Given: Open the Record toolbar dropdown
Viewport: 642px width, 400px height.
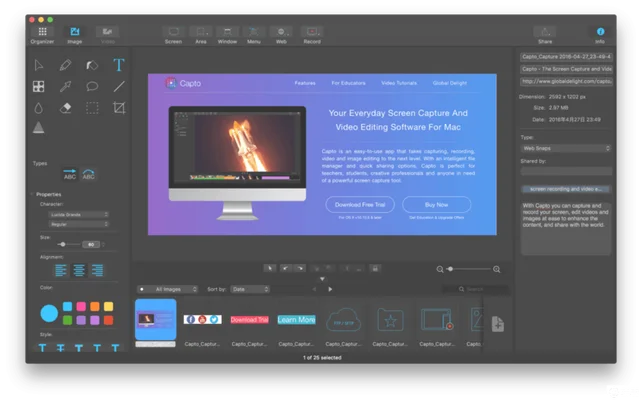Looking at the screenshot, I should pos(312,32).
